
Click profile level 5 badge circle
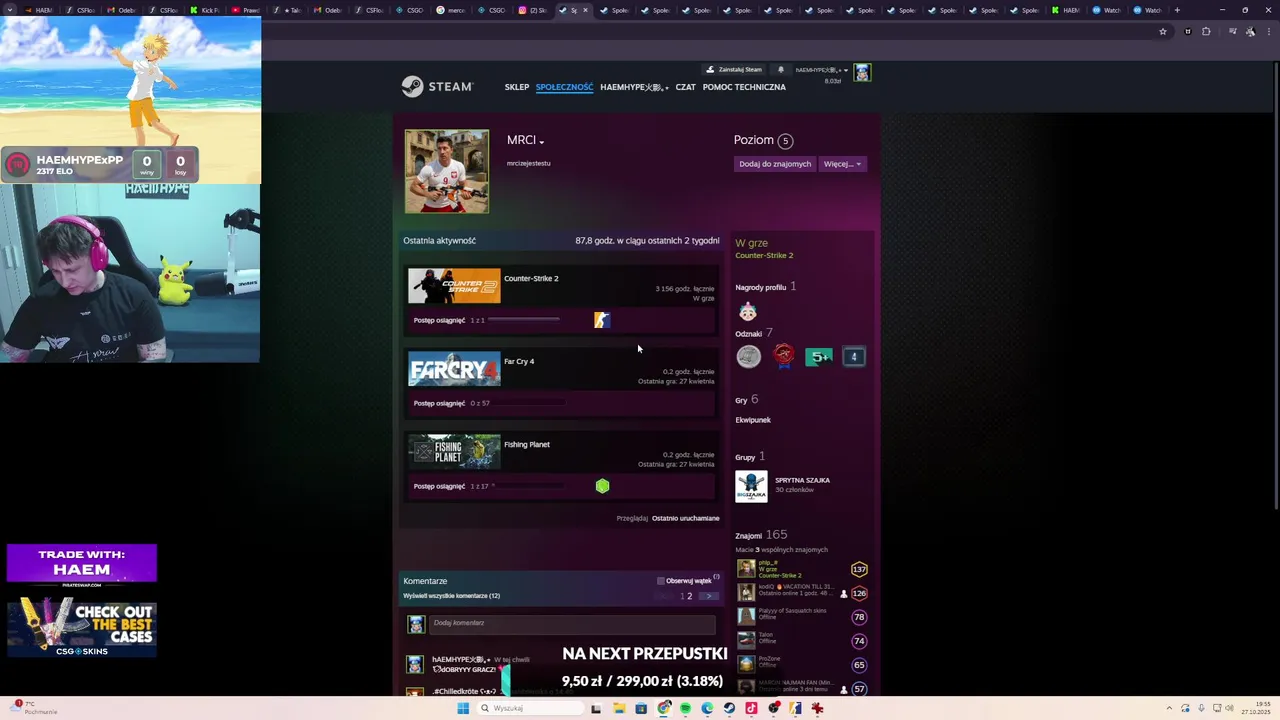[785, 141]
